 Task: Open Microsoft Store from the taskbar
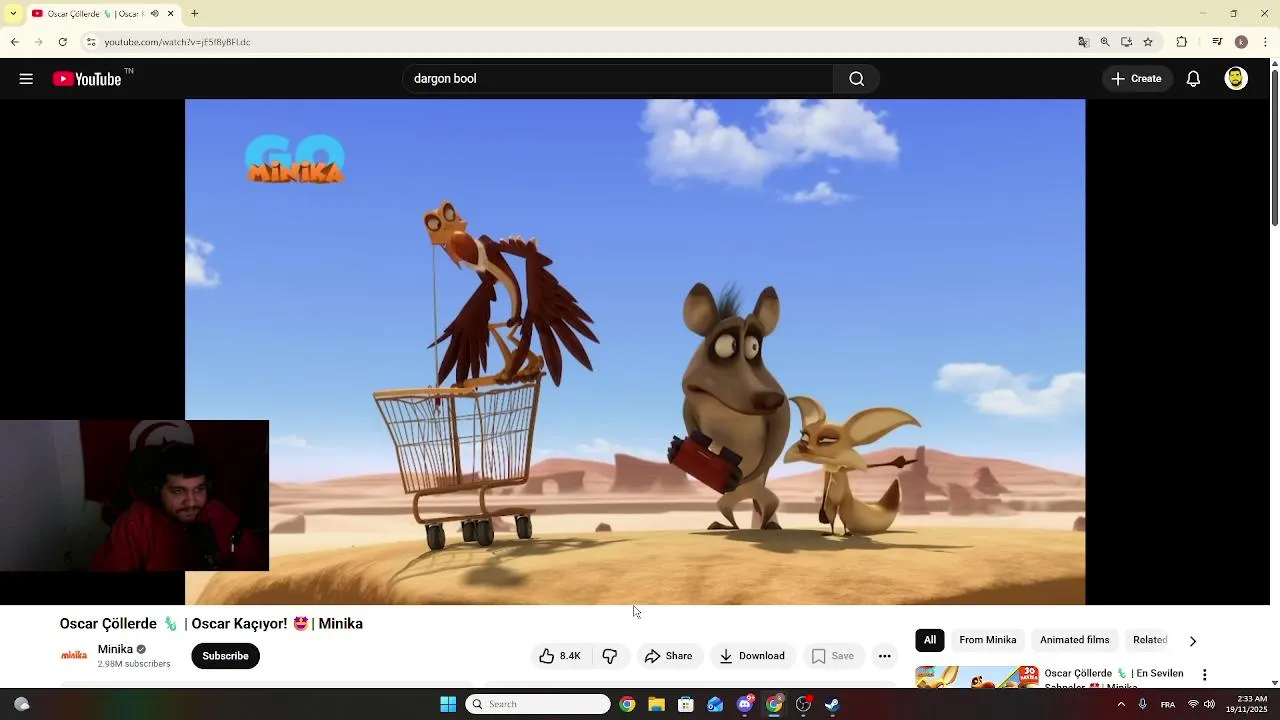point(685,704)
